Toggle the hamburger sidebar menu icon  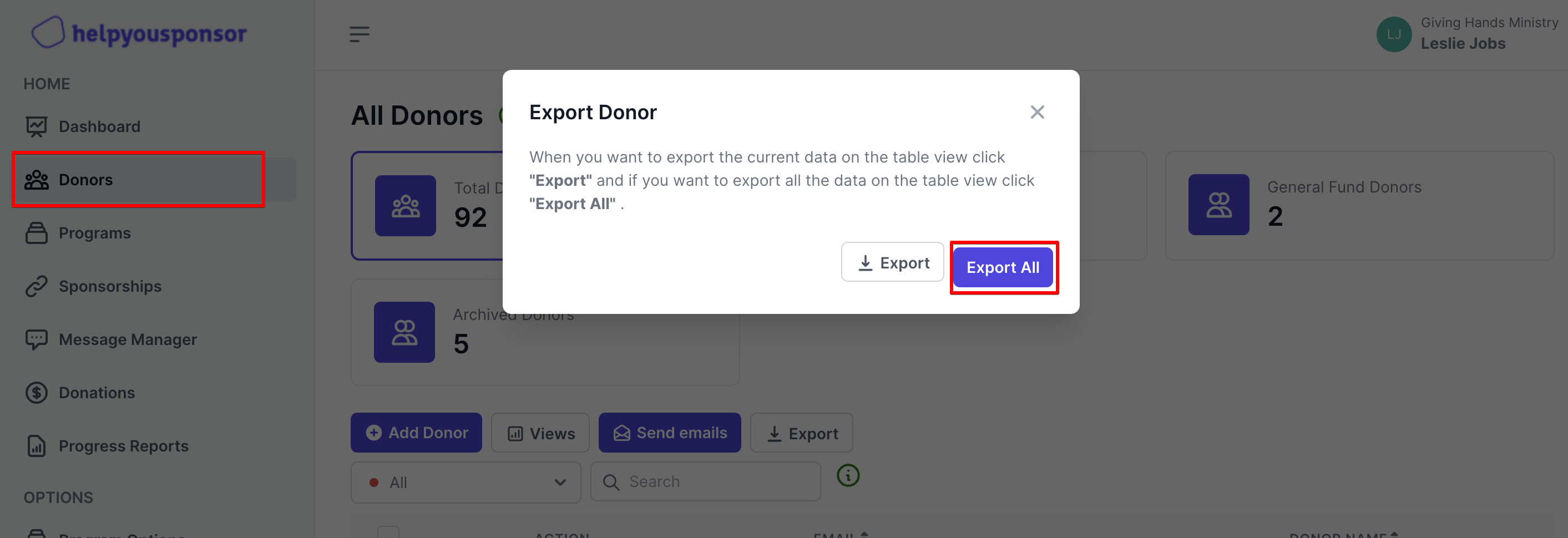pos(359,35)
